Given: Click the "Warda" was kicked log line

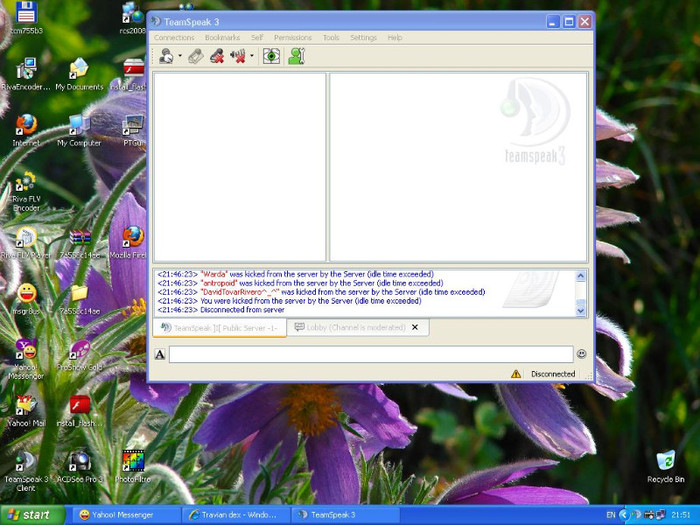Looking at the screenshot, I should (296, 274).
